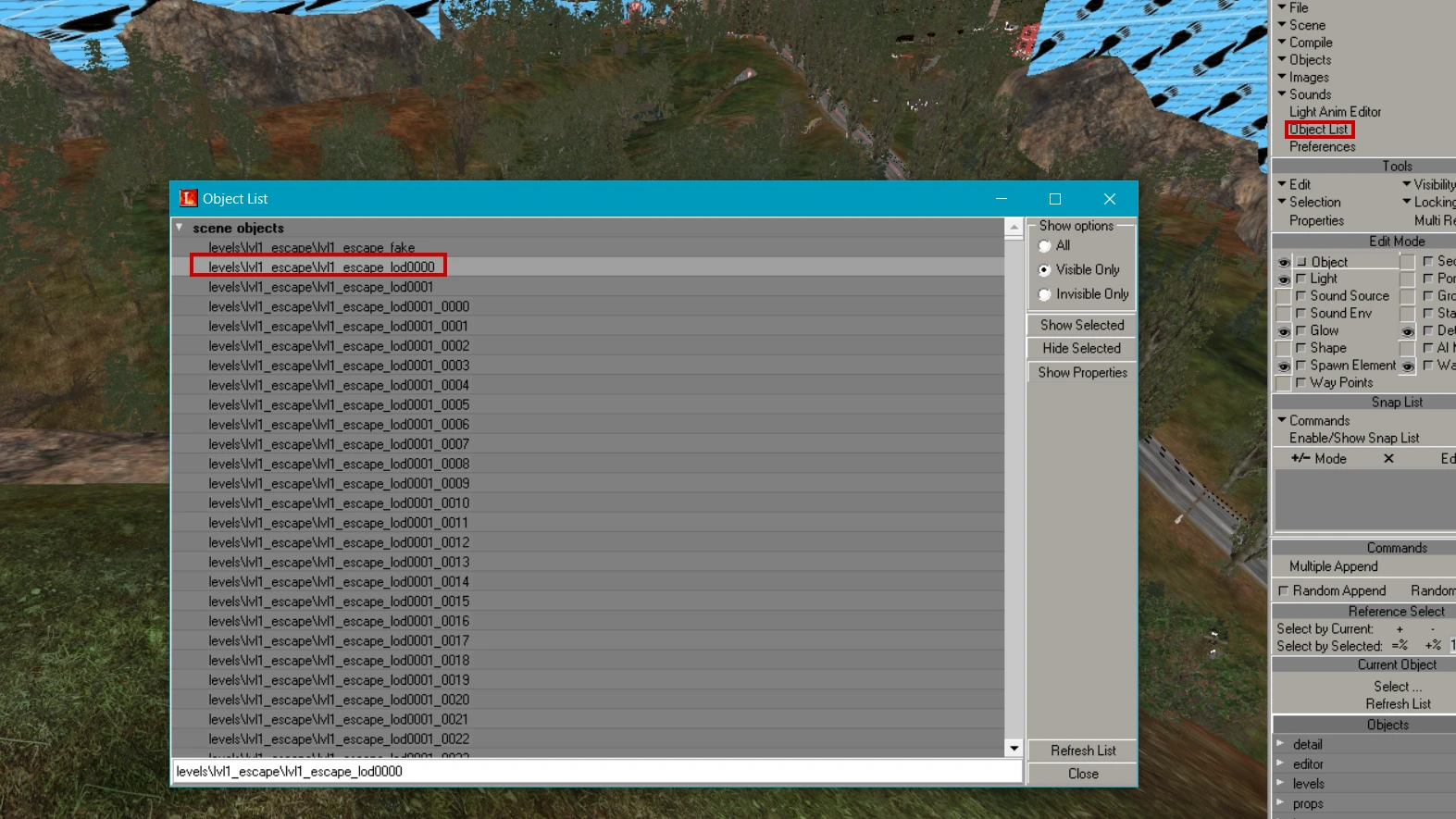Screen dimensions: 1456x819
Task: Toggle eye icon for Object edit mode
Action: tap(1283, 262)
